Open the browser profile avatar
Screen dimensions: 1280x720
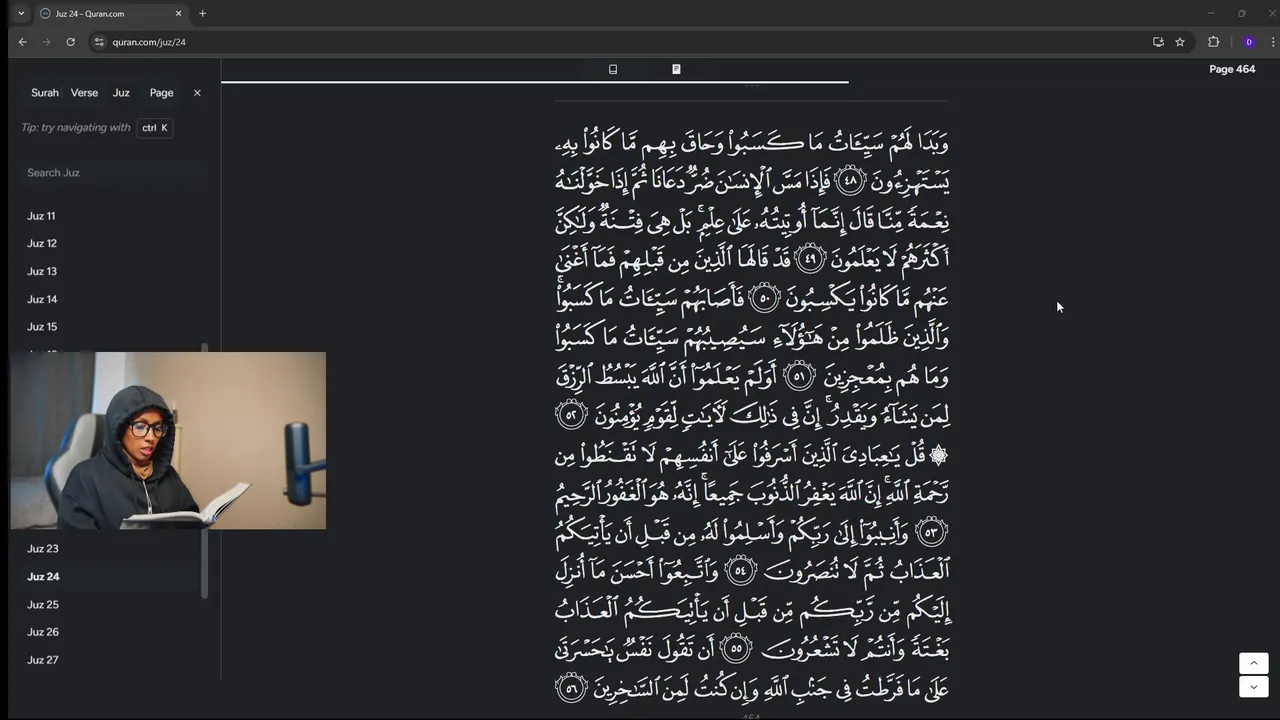[1249, 42]
